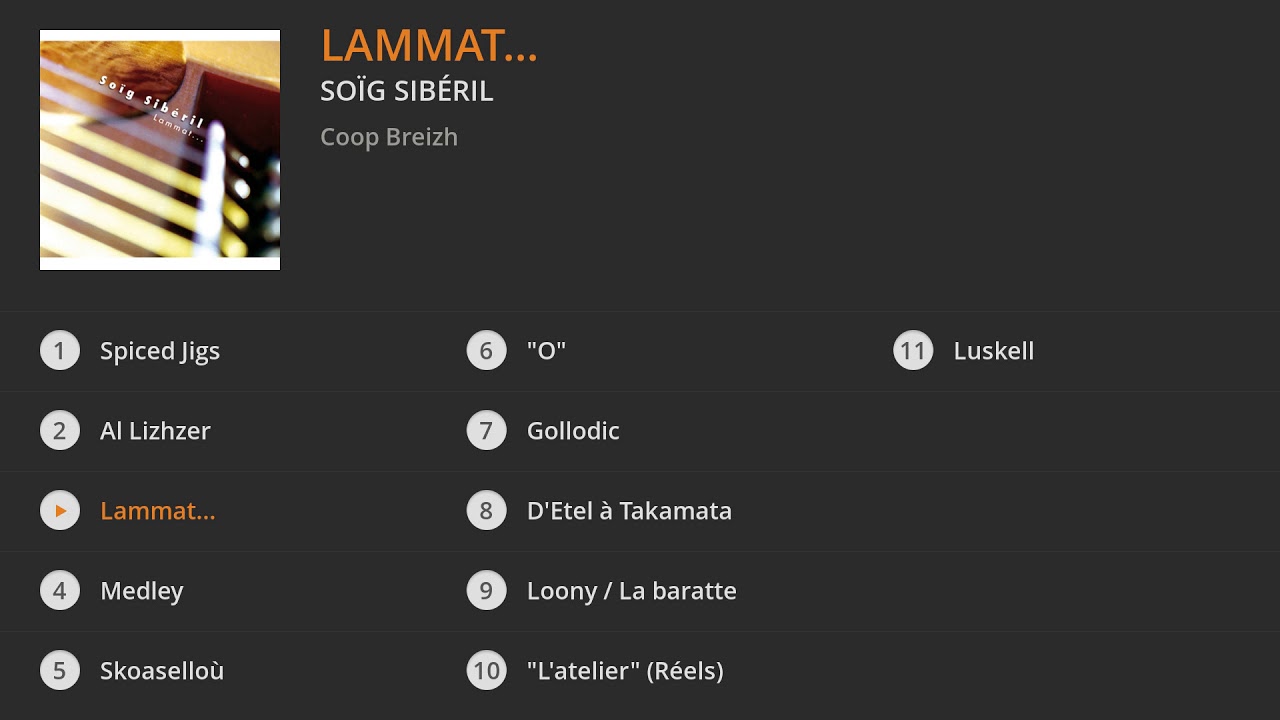Click the track 4 number badge

60,591
